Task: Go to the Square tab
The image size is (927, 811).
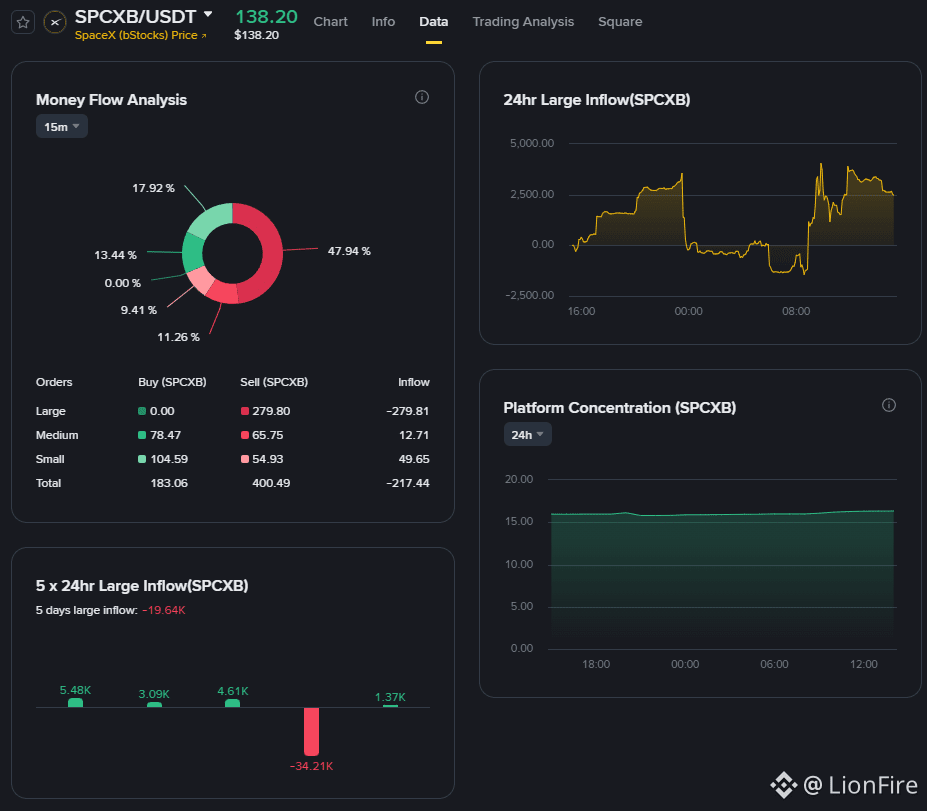Action: tap(620, 22)
